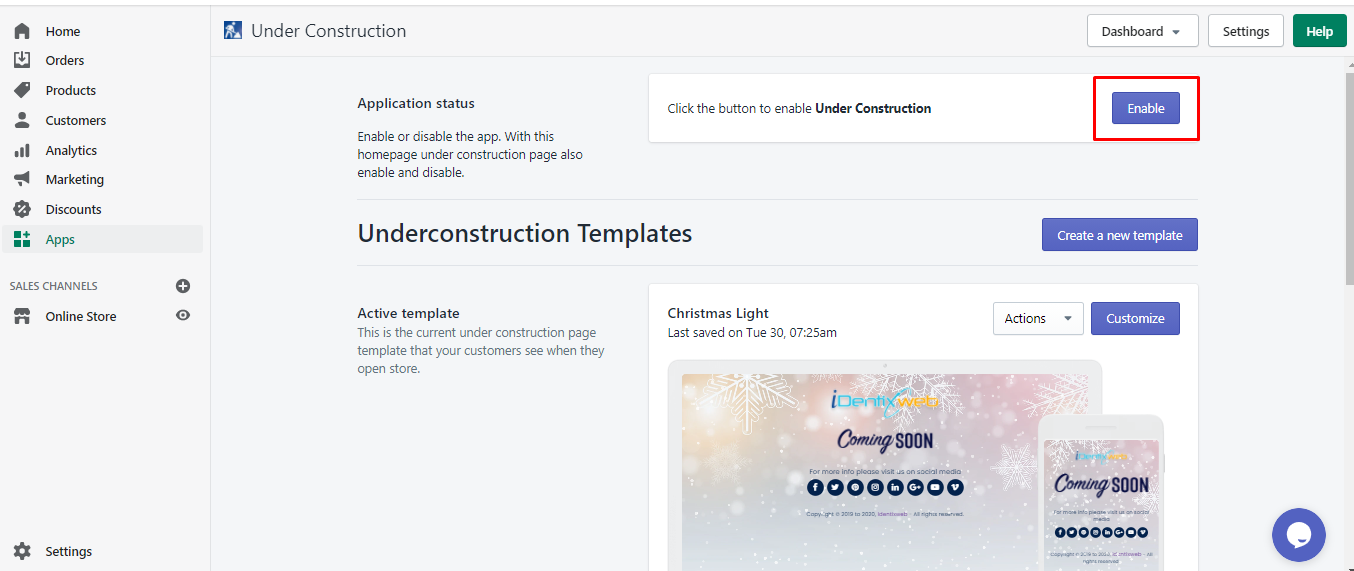Enable the Under Construction app
This screenshot has width=1354, height=571.
(x=1146, y=108)
